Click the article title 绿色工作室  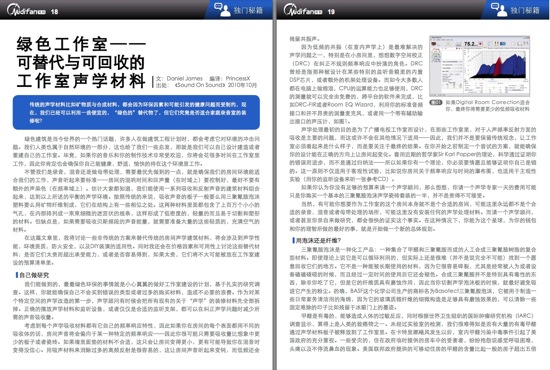pos(81,62)
